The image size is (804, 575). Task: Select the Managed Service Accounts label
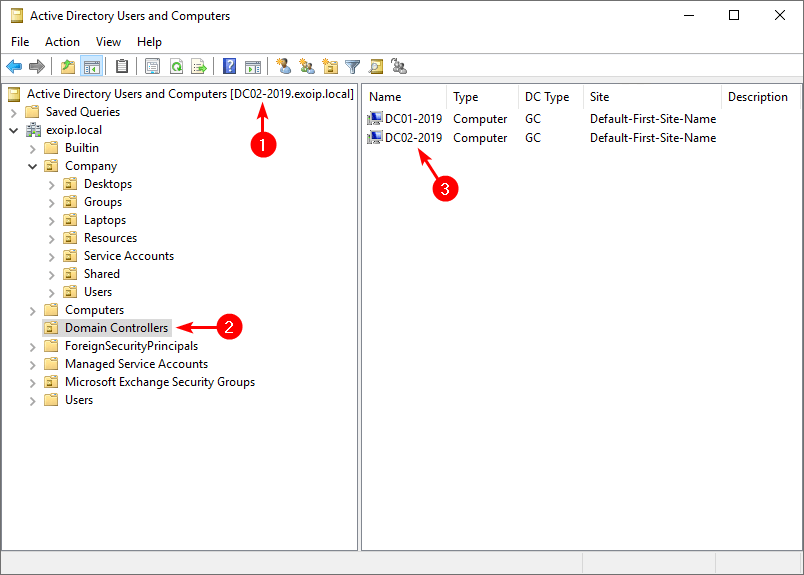pos(136,364)
